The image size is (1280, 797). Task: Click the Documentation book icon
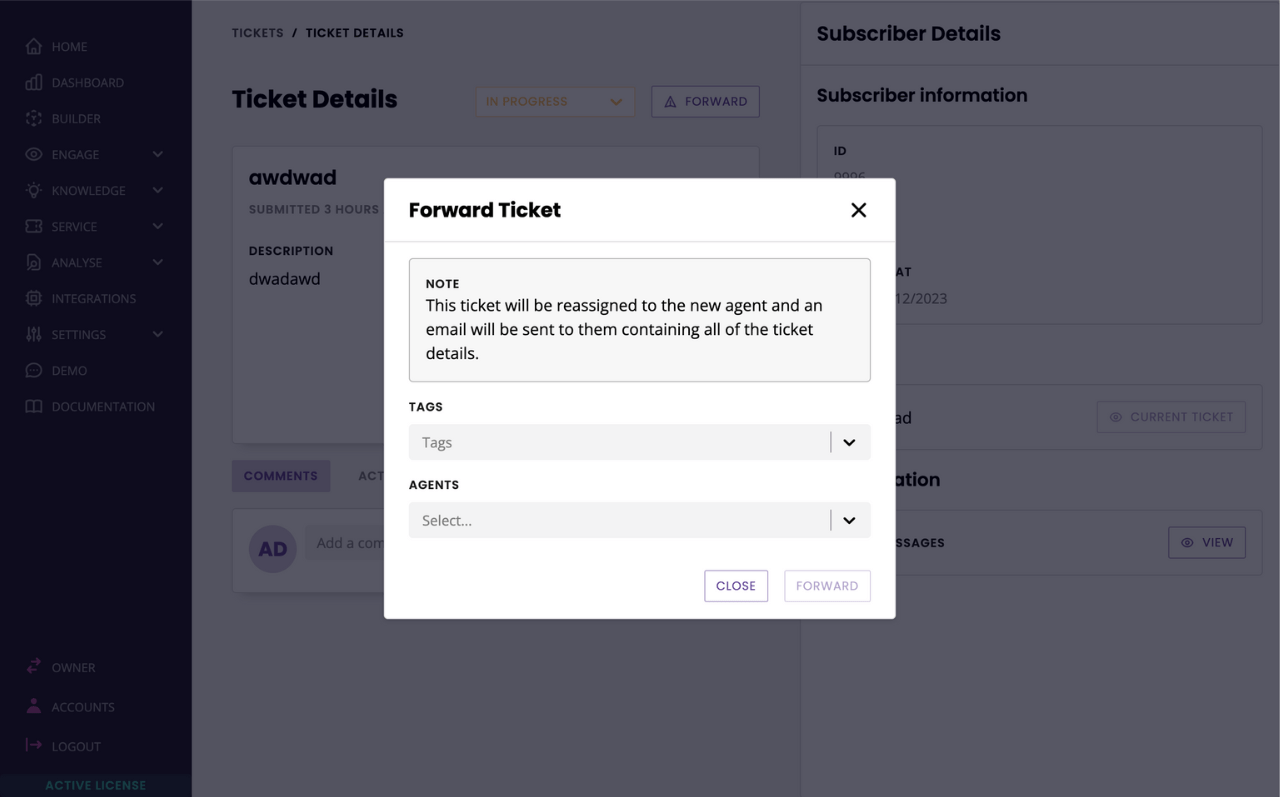34,406
